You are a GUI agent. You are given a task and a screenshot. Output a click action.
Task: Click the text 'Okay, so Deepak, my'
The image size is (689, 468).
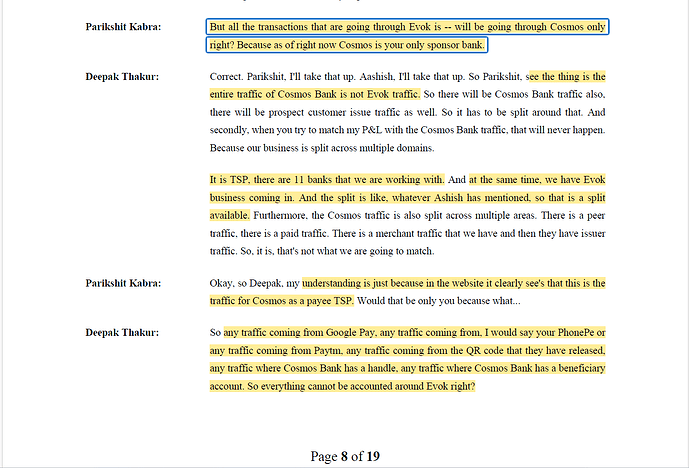255,284
